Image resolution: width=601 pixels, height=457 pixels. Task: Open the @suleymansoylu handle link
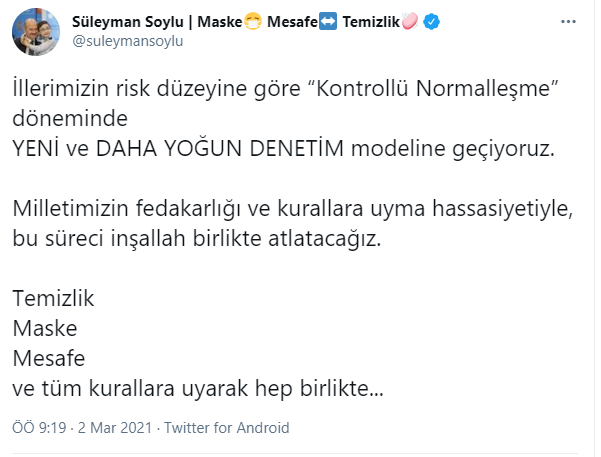click(128, 41)
